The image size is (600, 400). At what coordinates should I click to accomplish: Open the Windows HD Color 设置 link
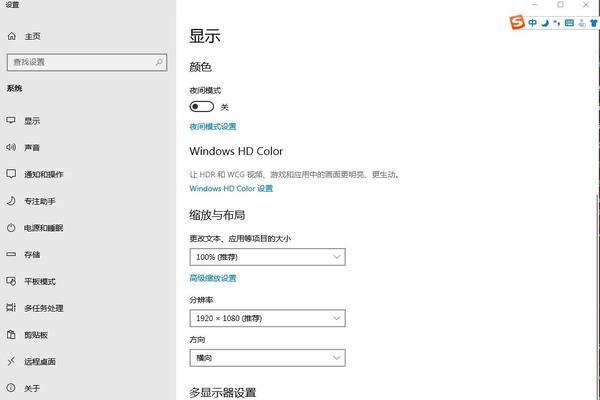[x=231, y=188]
